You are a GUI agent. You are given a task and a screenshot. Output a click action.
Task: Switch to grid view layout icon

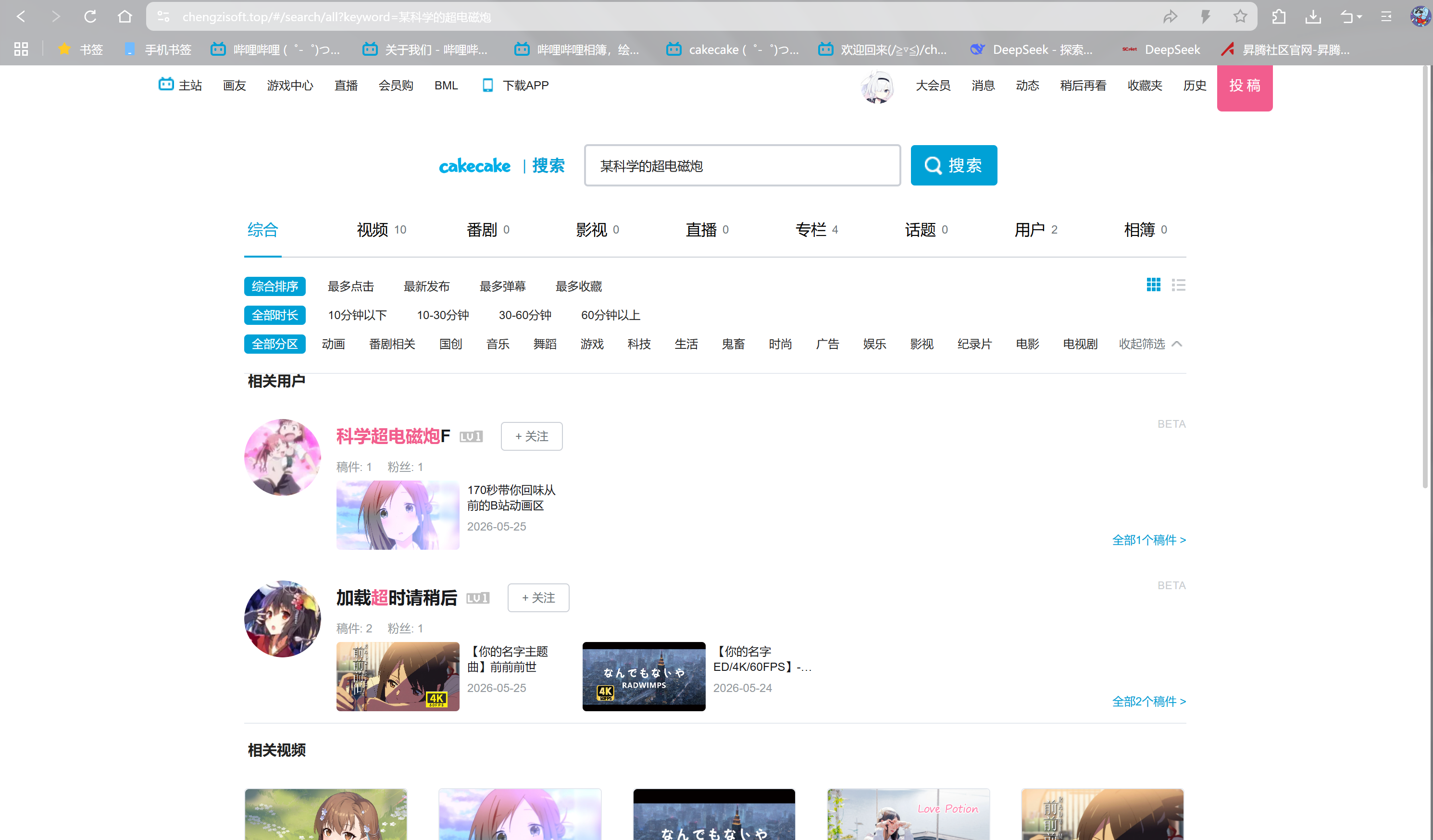(x=1153, y=285)
